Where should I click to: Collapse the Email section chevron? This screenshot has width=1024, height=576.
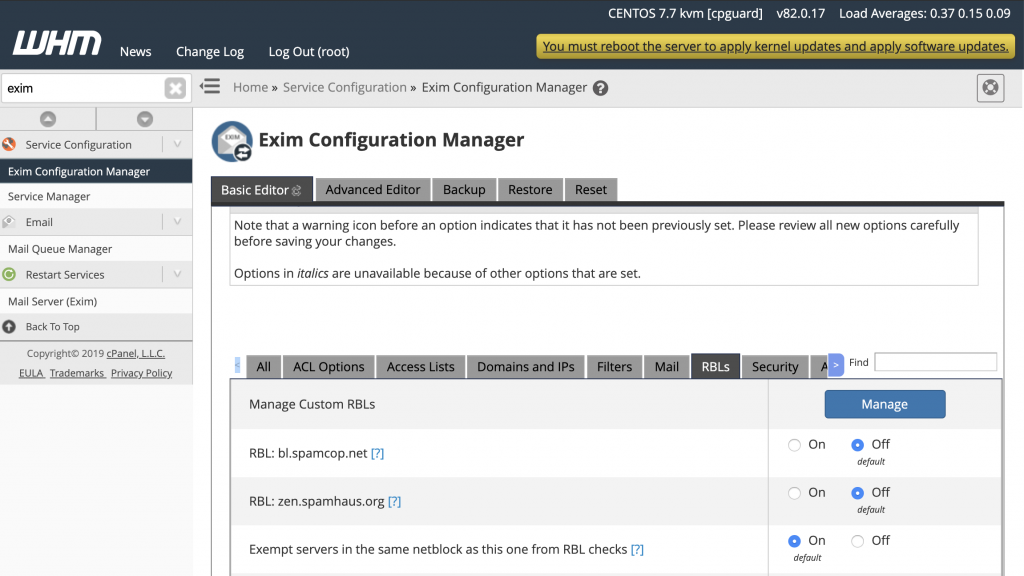[177, 222]
